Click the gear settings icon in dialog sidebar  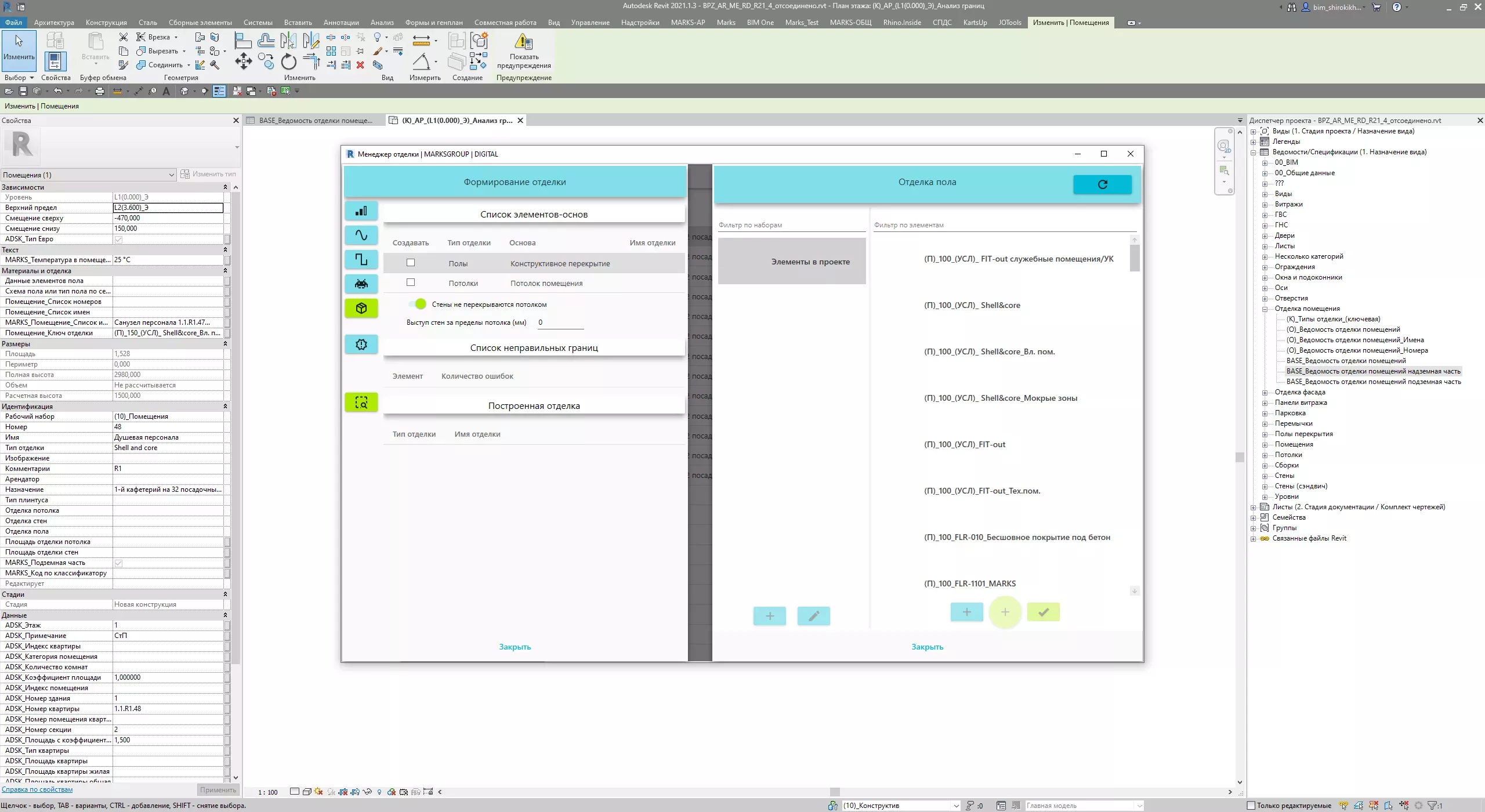click(361, 345)
